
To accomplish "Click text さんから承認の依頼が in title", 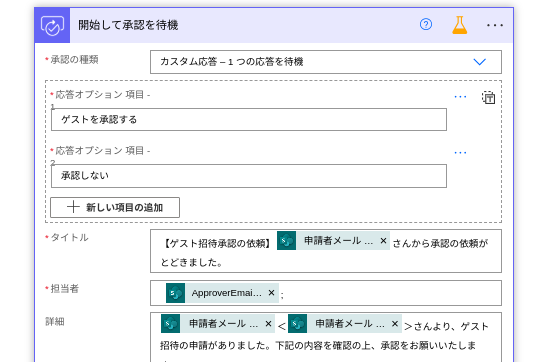I will (440, 243).
